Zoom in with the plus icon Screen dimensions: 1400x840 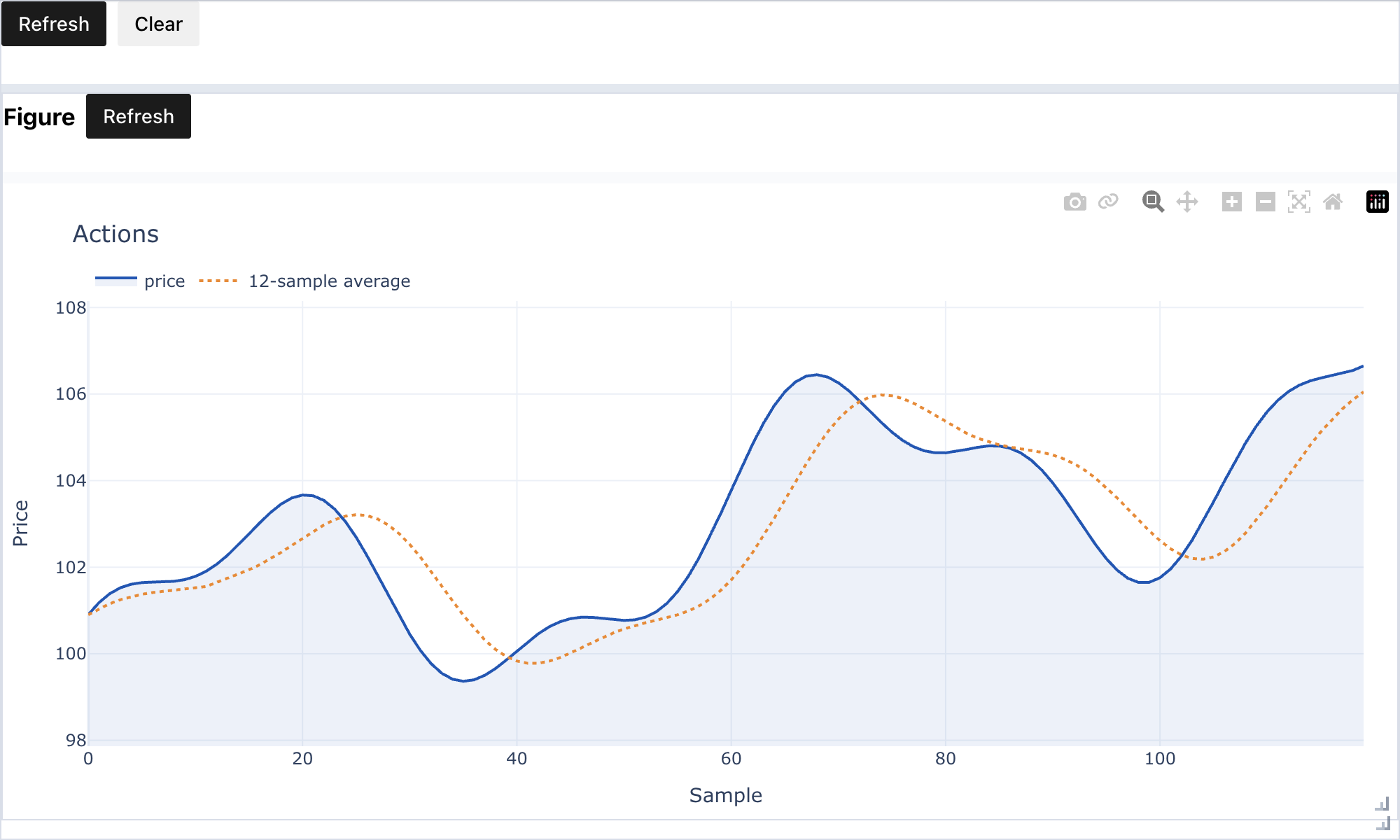[1232, 202]
